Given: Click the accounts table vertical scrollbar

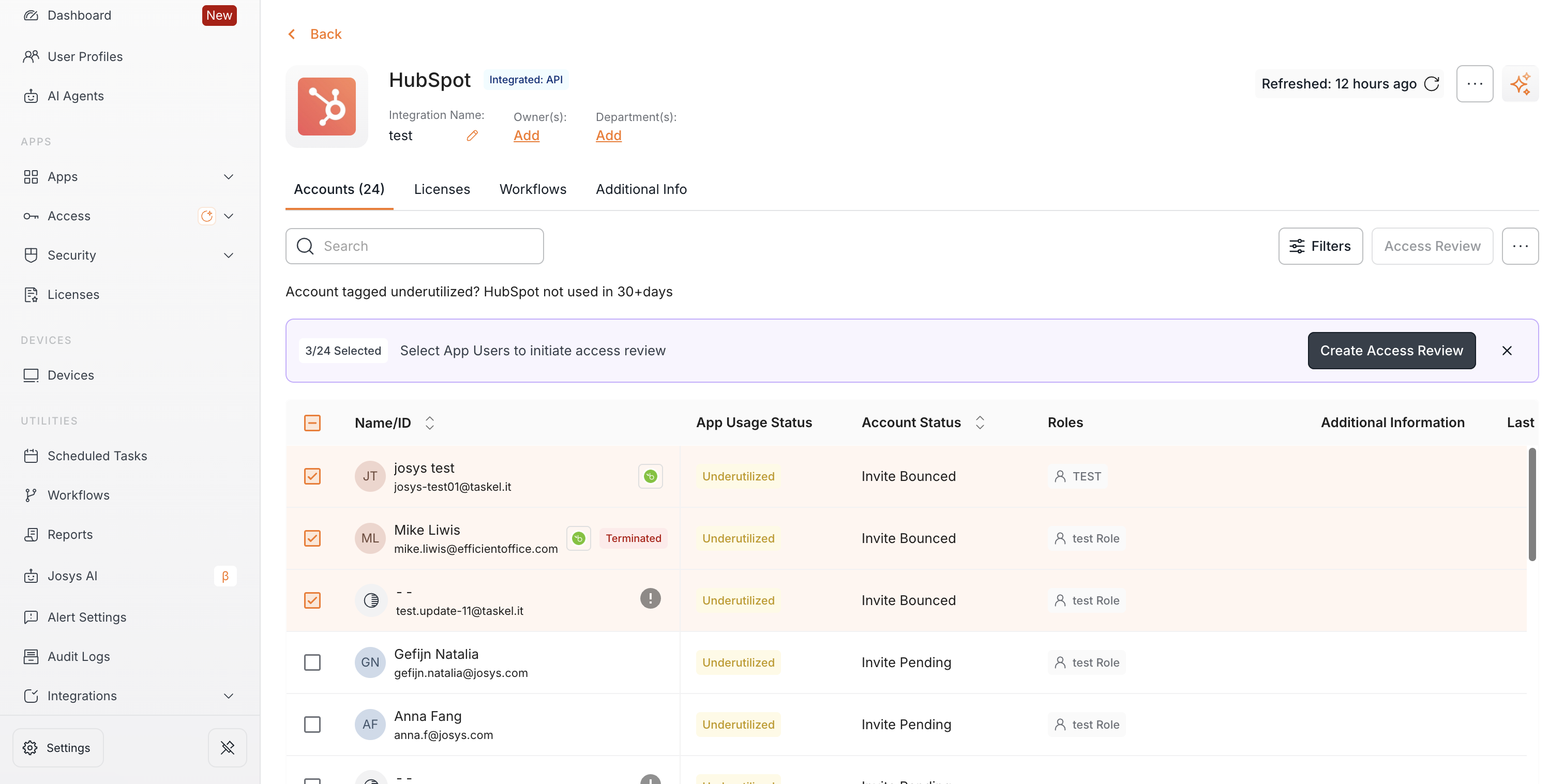Looking at the screenshot, I should (1532, 504).
